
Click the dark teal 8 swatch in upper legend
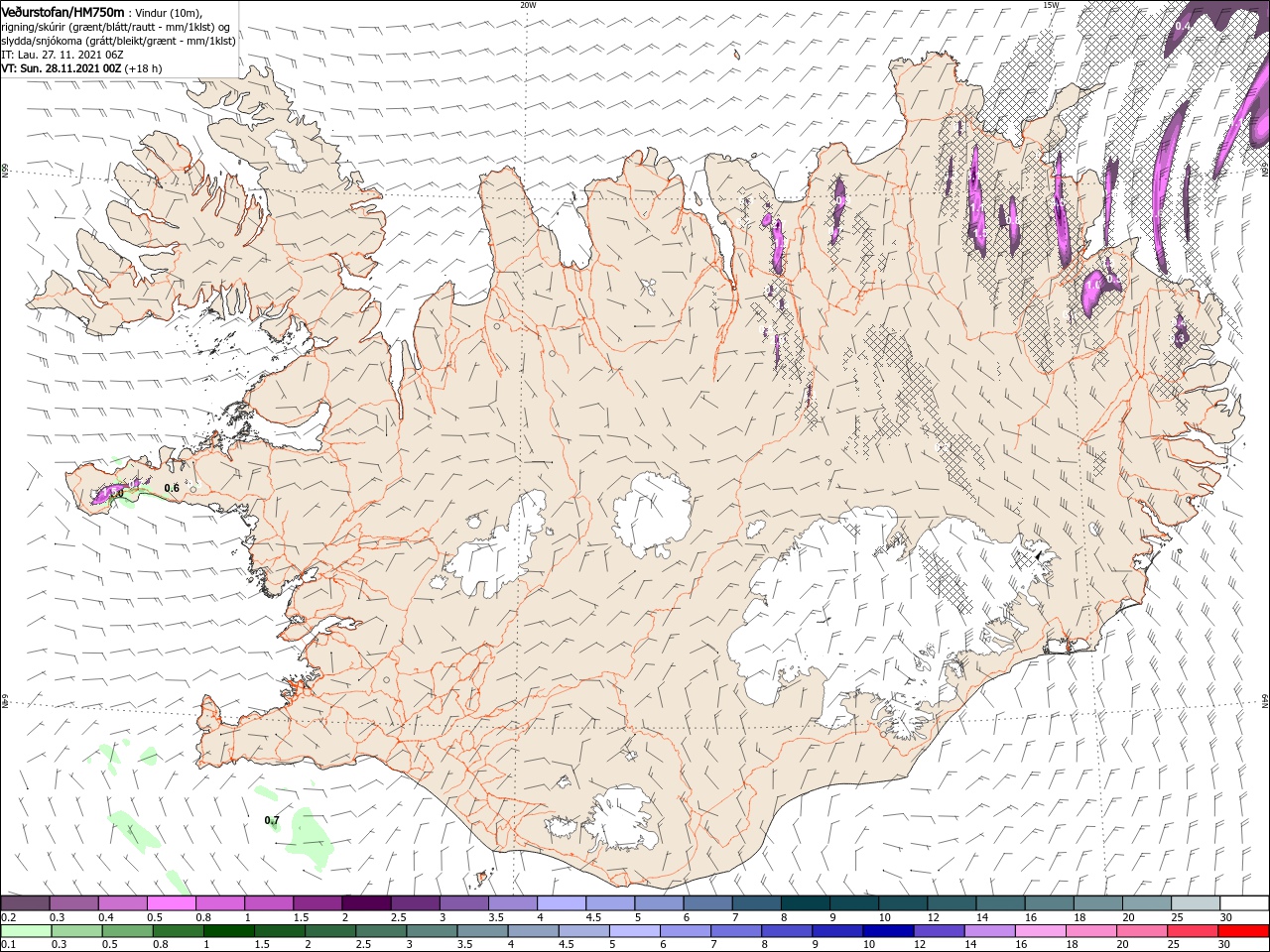(x=806, y=903)
